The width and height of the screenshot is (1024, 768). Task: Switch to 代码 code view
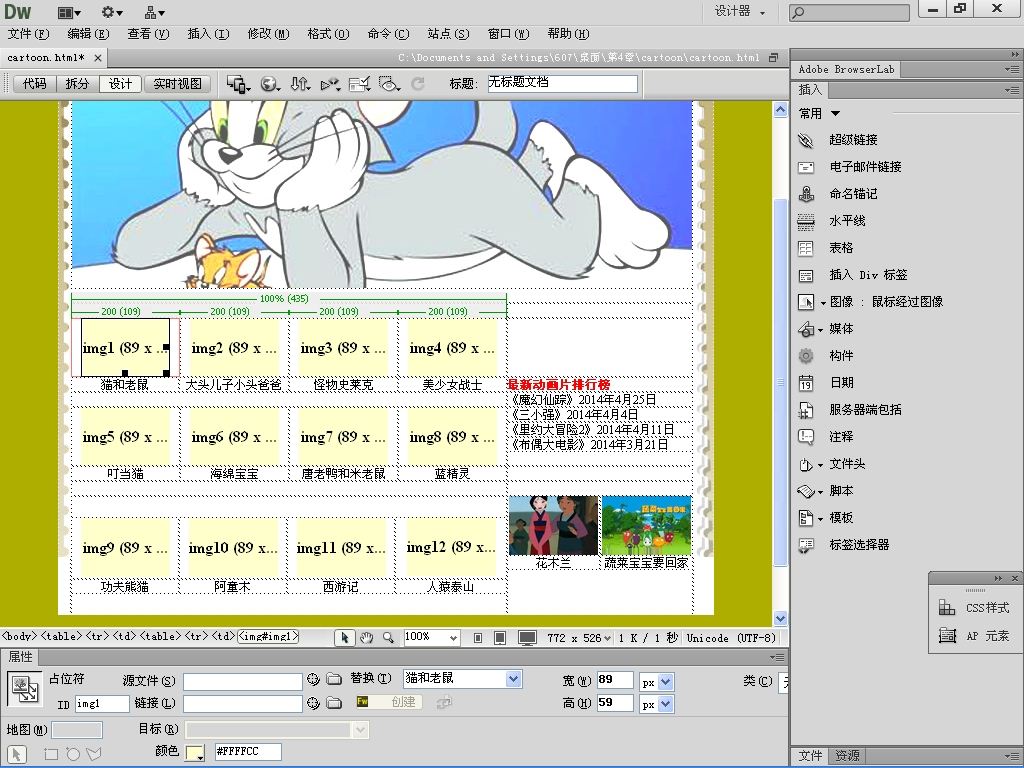click(x=35, y=84)
